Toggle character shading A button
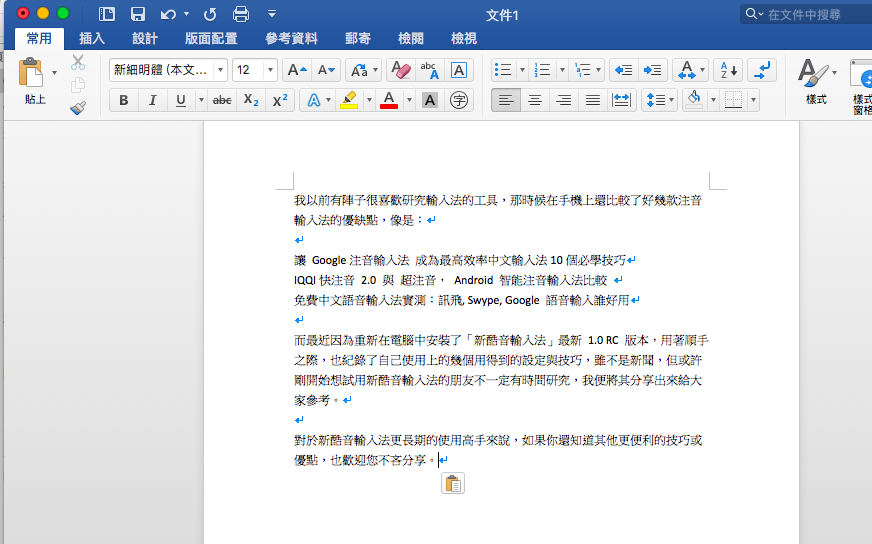Viewport: 872px width, 544px height. pyautogui.click(x=430, y=100)
